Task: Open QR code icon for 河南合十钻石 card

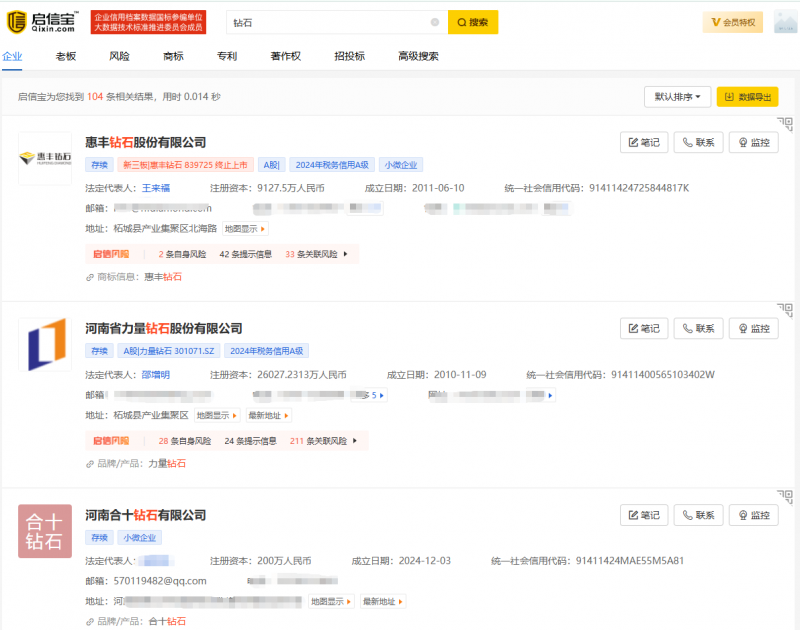Action: pos(786,496)
